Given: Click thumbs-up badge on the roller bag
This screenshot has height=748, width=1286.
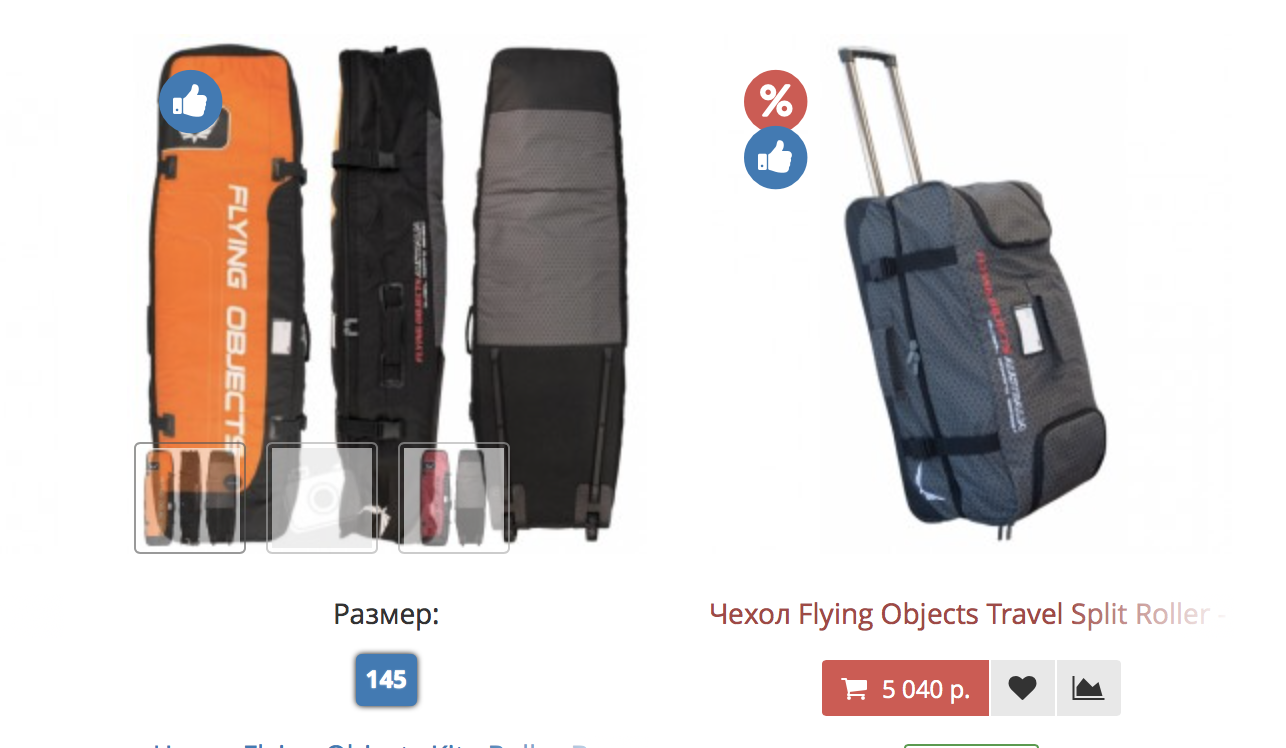Looking at the screenshot, I should (x=775, y=158).
